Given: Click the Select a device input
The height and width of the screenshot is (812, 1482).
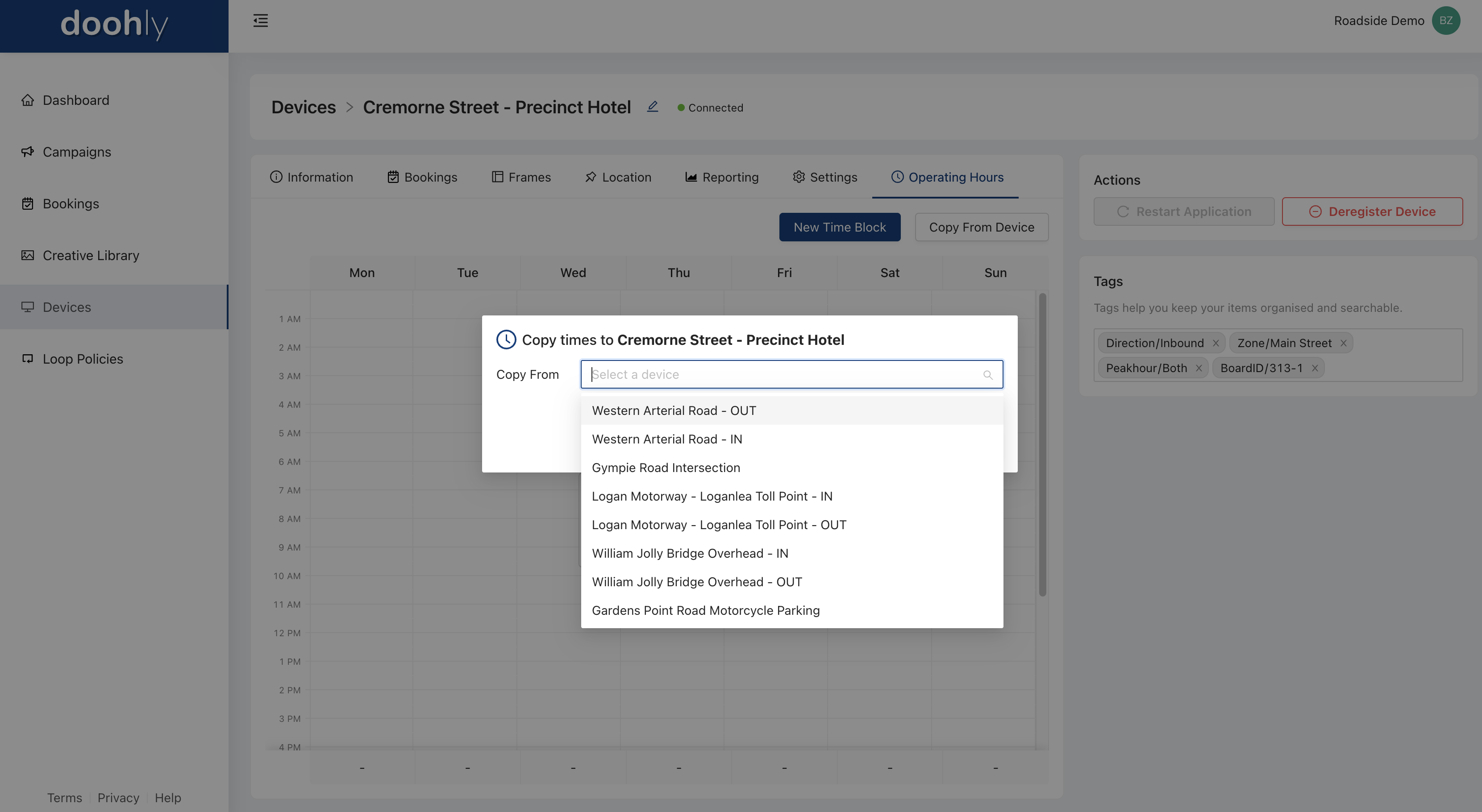Looking at the screenshot, I should pos(783,374).
